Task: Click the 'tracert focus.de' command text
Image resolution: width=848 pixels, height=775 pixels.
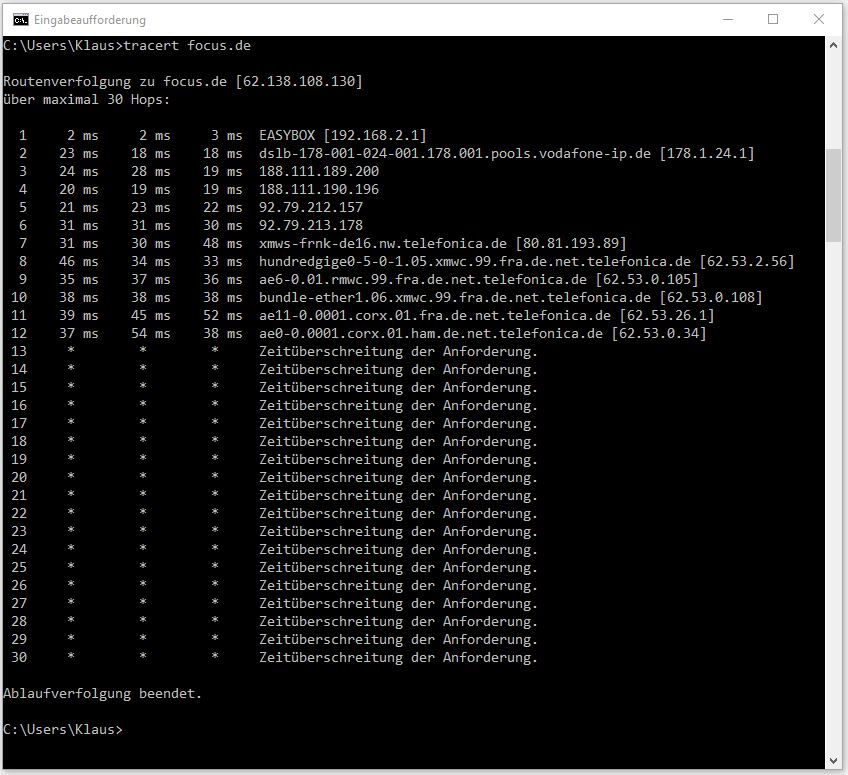Action: click(x=187, y=45)
